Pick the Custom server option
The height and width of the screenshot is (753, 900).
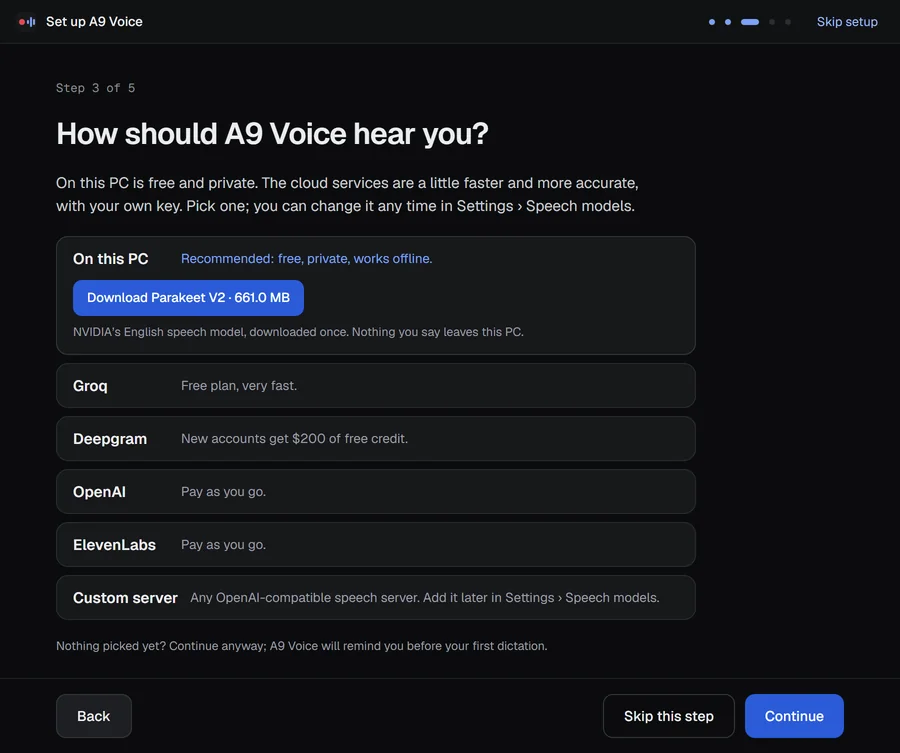click(x=376, y=597)
